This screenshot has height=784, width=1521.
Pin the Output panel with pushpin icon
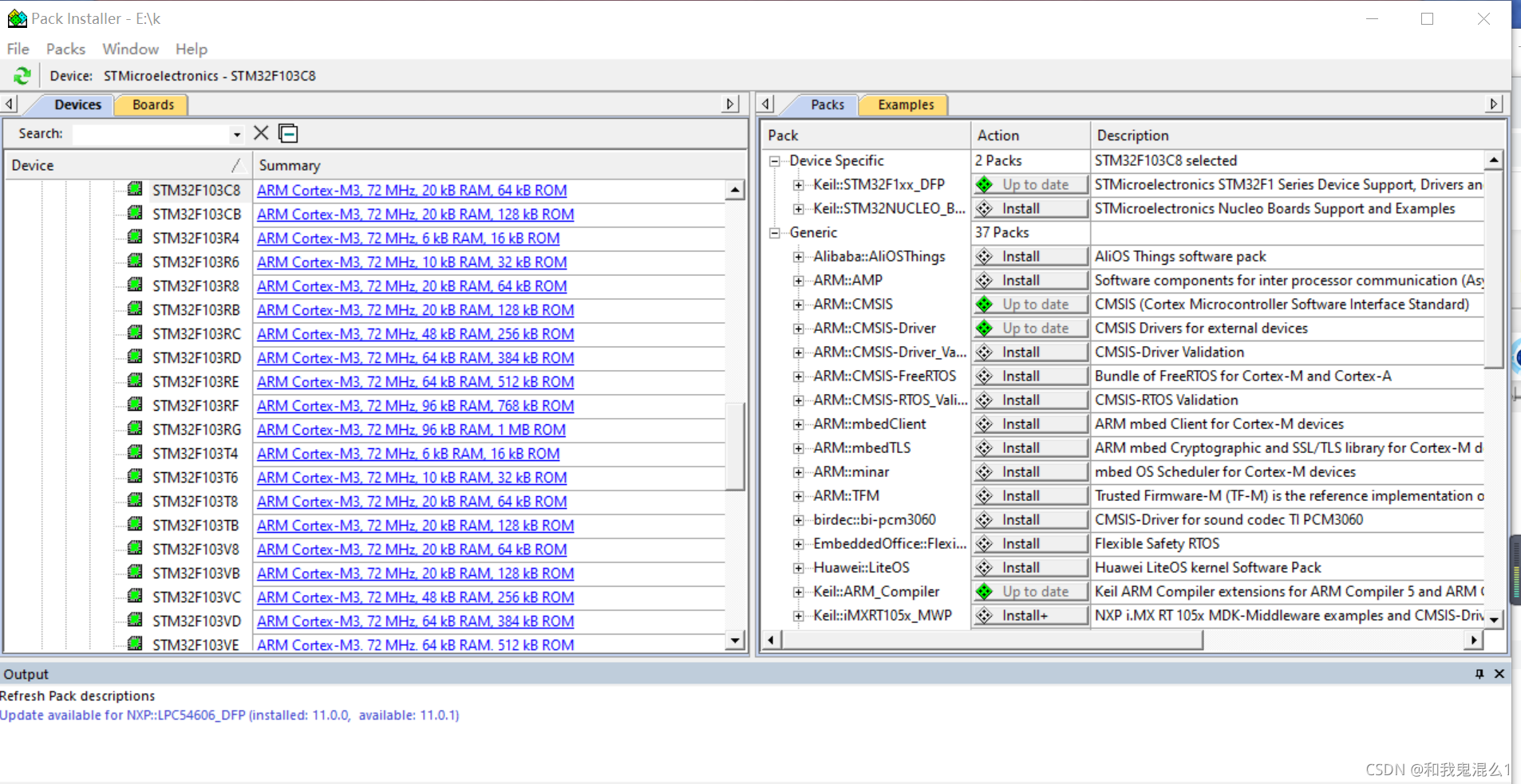tap(1480, 674)
